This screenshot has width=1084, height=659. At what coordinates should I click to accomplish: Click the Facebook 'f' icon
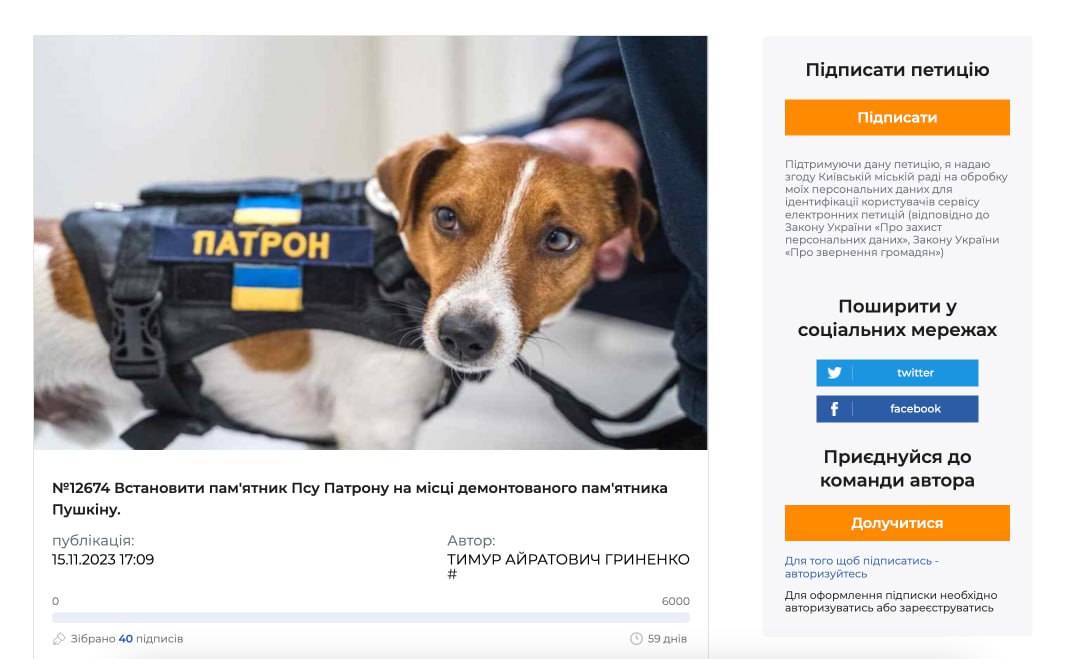click(834, 409)
